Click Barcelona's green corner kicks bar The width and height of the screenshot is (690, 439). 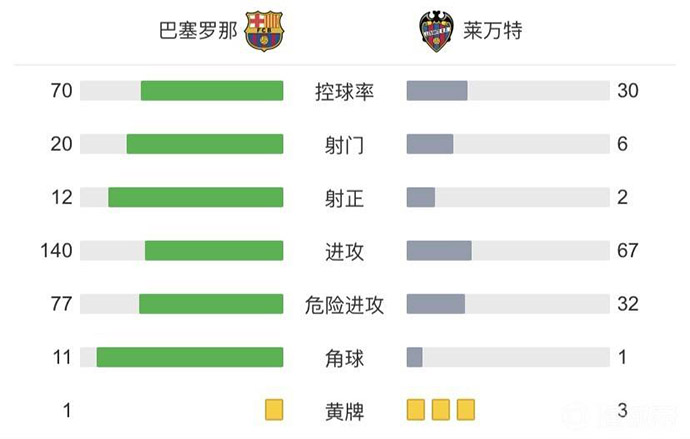(190, 357)
